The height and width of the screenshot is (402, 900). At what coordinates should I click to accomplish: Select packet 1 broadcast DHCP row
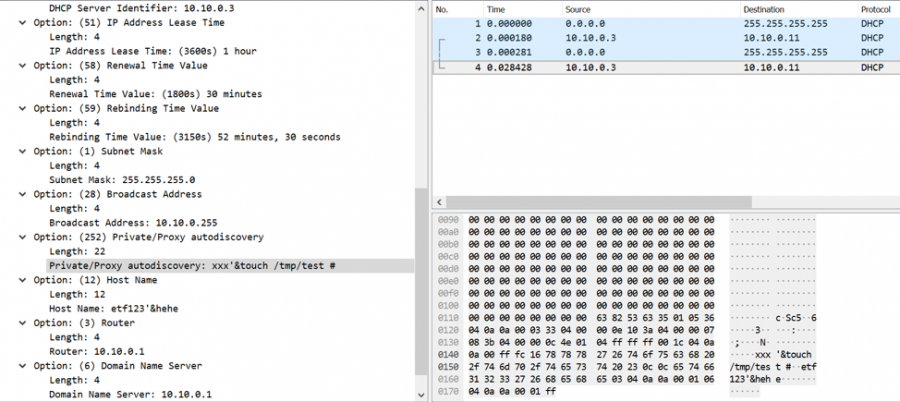600,22
